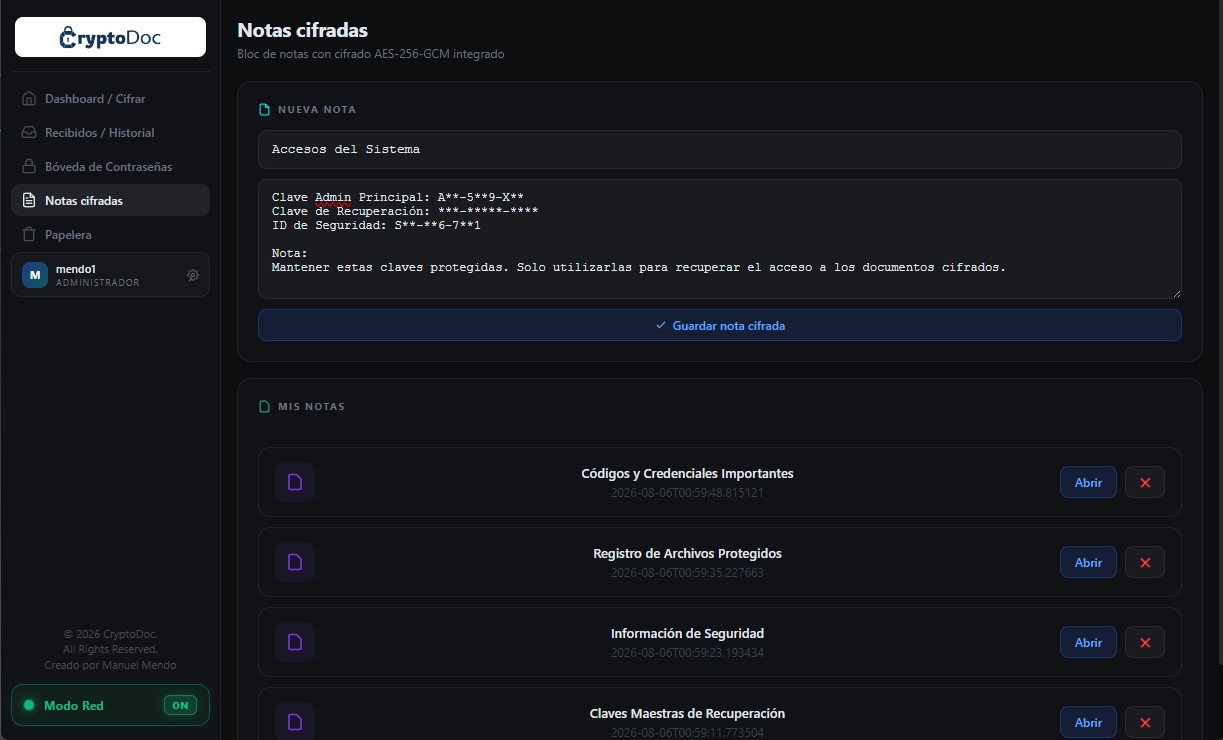Click the mendo1 avatar with letter M

[x=35, y=275]
